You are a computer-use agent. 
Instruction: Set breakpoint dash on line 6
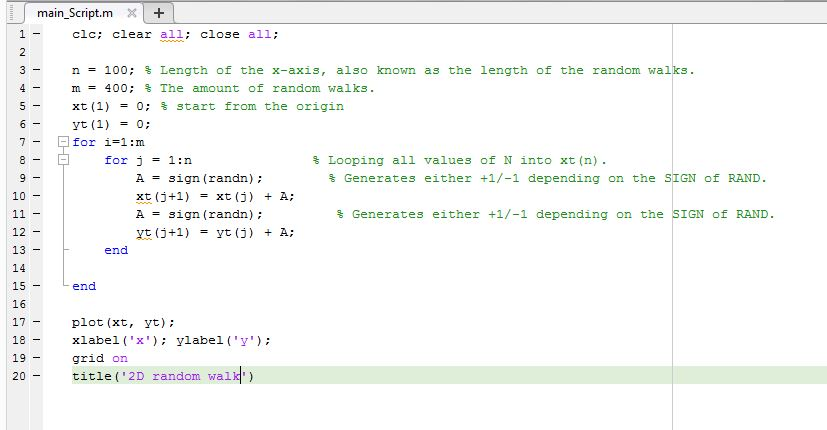36,124
